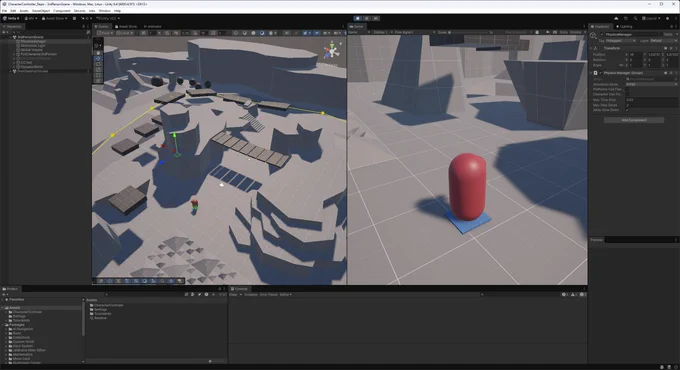
Task: Switch to the Animator tab
Action: click(153, 26)
